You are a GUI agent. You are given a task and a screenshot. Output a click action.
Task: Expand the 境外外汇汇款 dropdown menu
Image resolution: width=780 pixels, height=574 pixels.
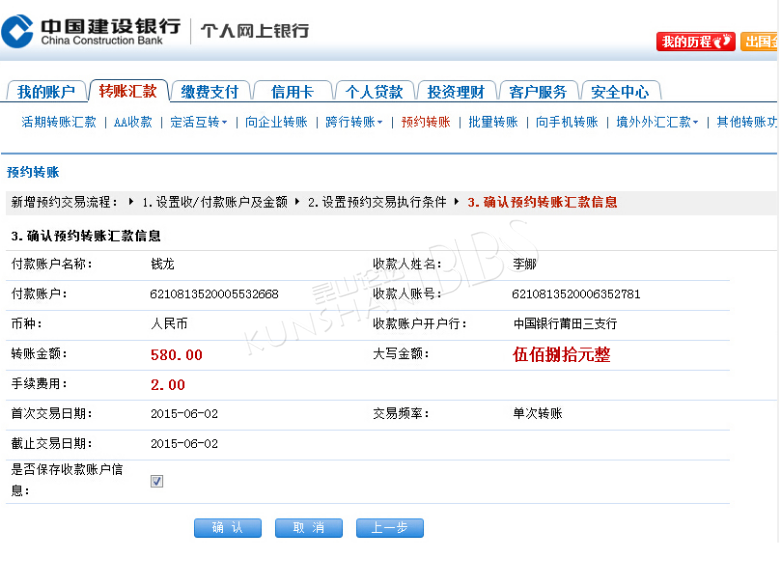(657, 122)
